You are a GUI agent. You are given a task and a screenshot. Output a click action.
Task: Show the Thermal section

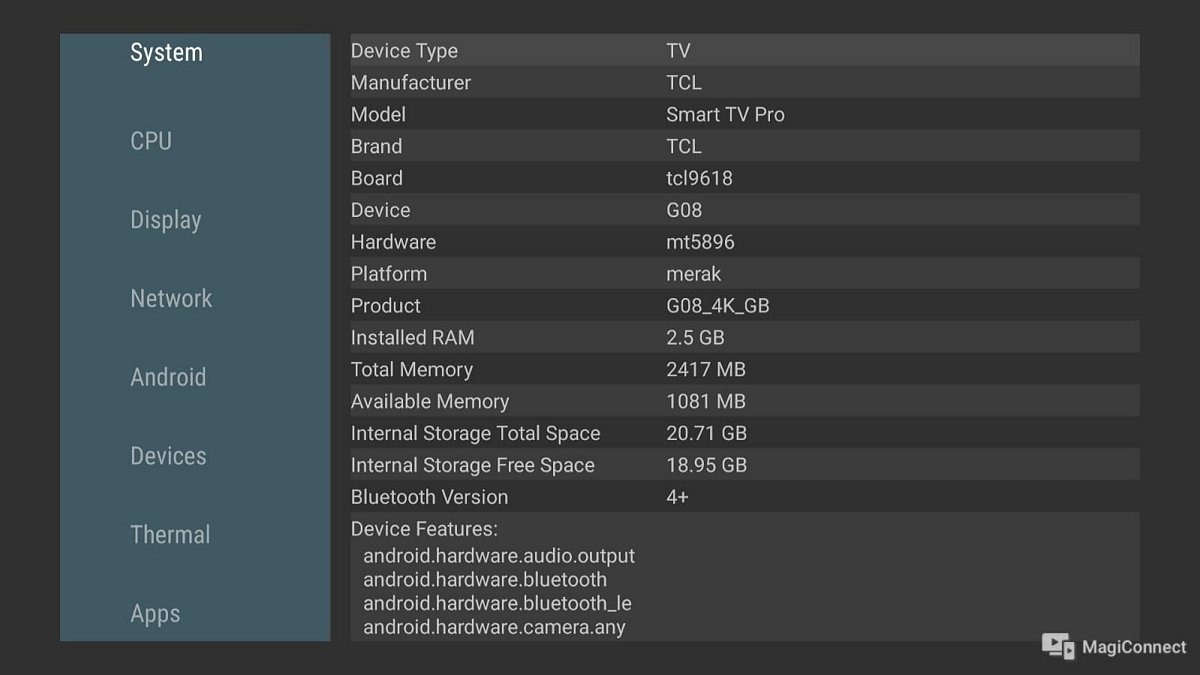pos(170,535)
